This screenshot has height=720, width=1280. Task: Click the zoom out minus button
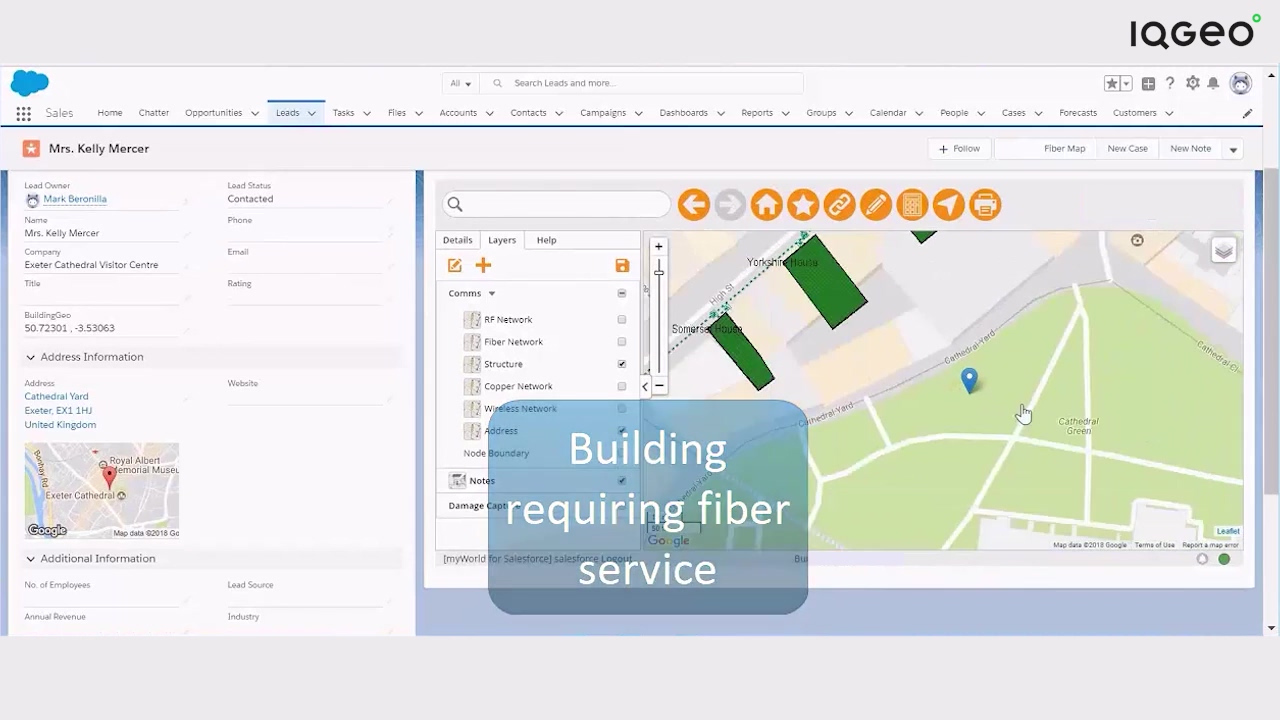pyautogui.click(x=658, y=386)
